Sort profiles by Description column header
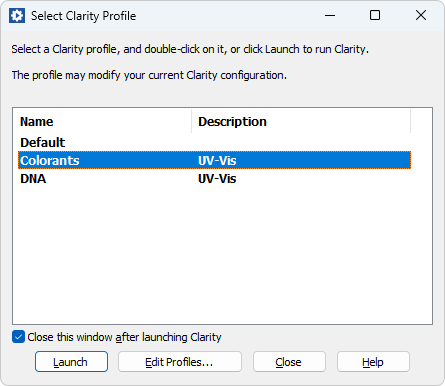Screen dimensions: 445x386 click(301, 122)
